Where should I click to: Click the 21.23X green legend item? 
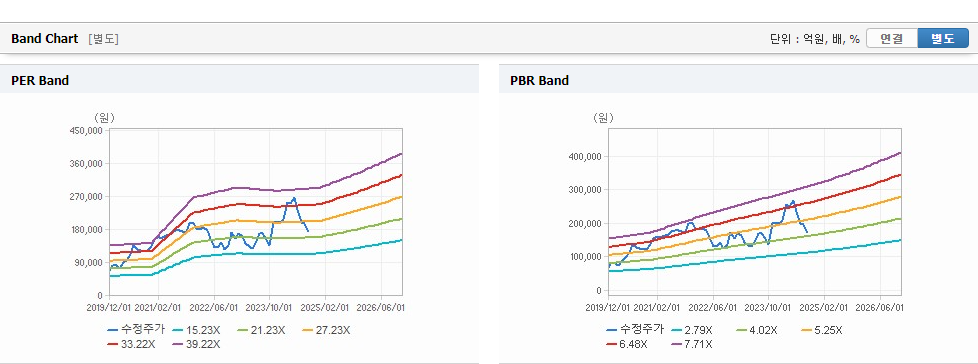(x=261, y=330)
